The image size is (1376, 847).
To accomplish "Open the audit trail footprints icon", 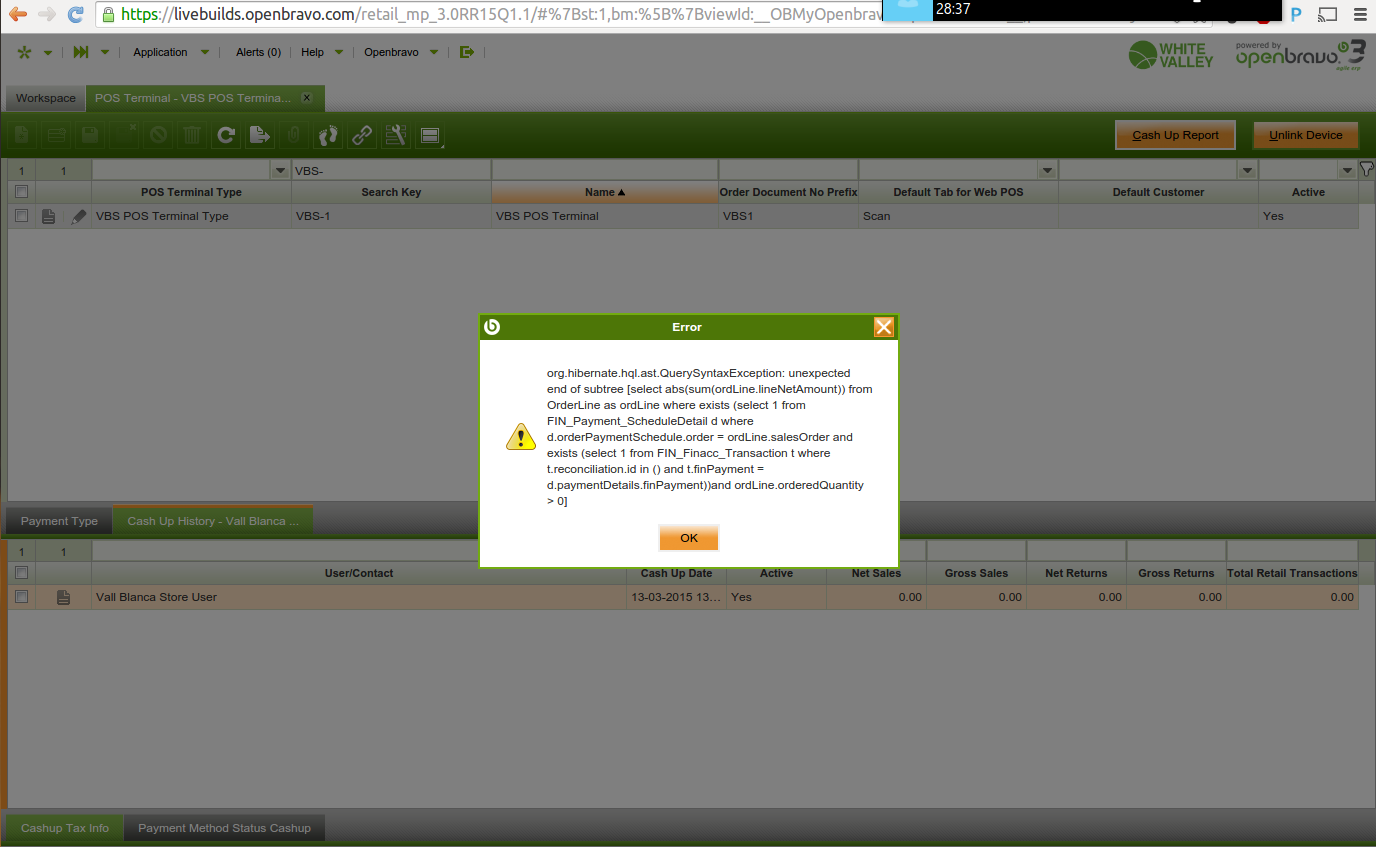I will [328, 135].
